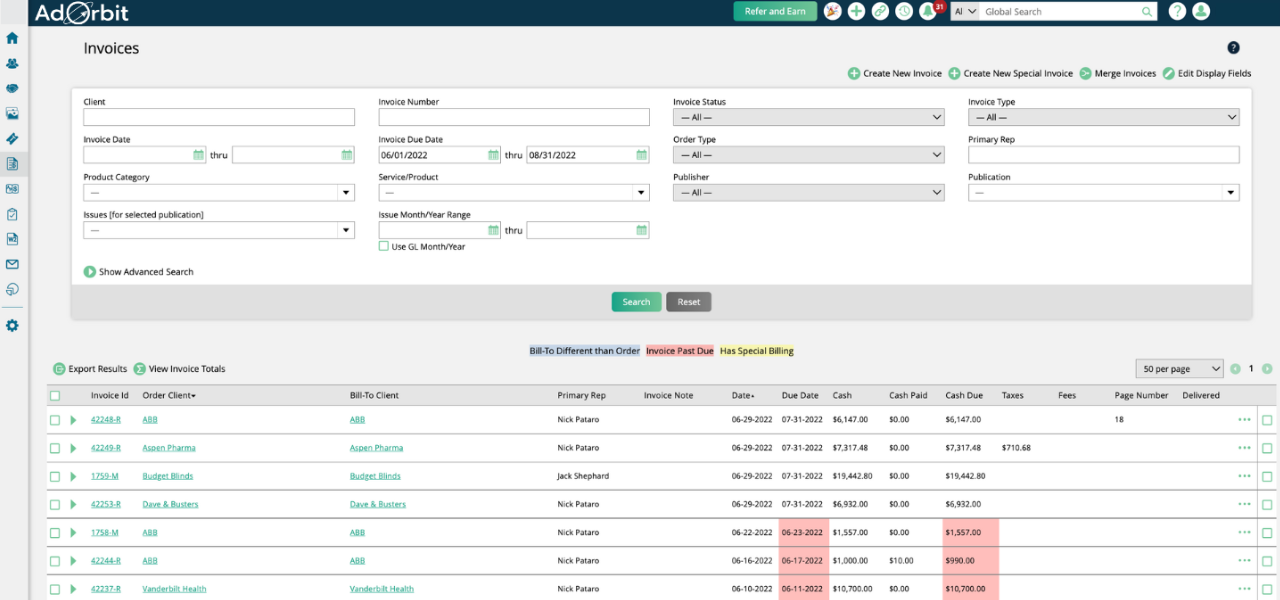Open the 50 per page dropdown
Screen dimensions: 1280x600
point(1179,369)
